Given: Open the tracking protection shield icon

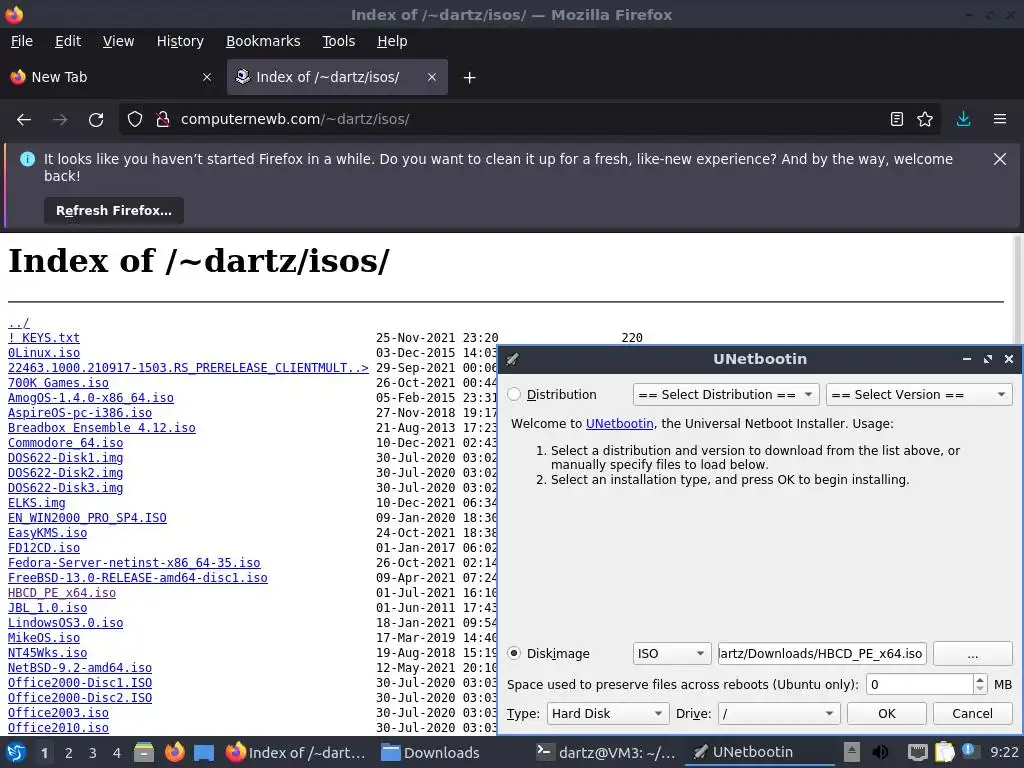Looking at the screenshot, I should click(135, 120).
